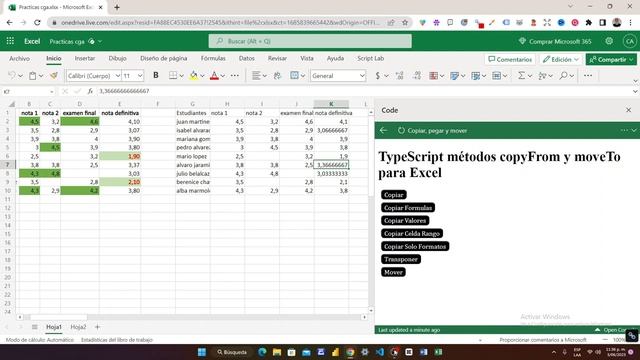640x360 pixels.
Task: Click the Find magnifier icon
Action: tap(563, 76)
